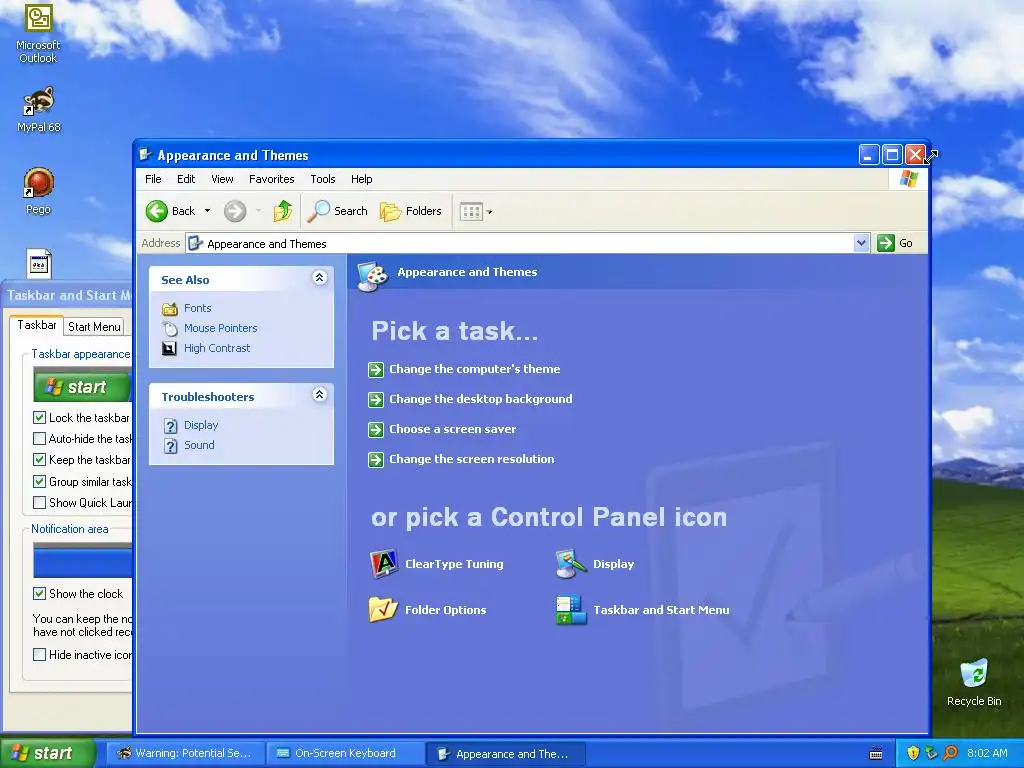Click the Address bar input field

coord(520,244)
